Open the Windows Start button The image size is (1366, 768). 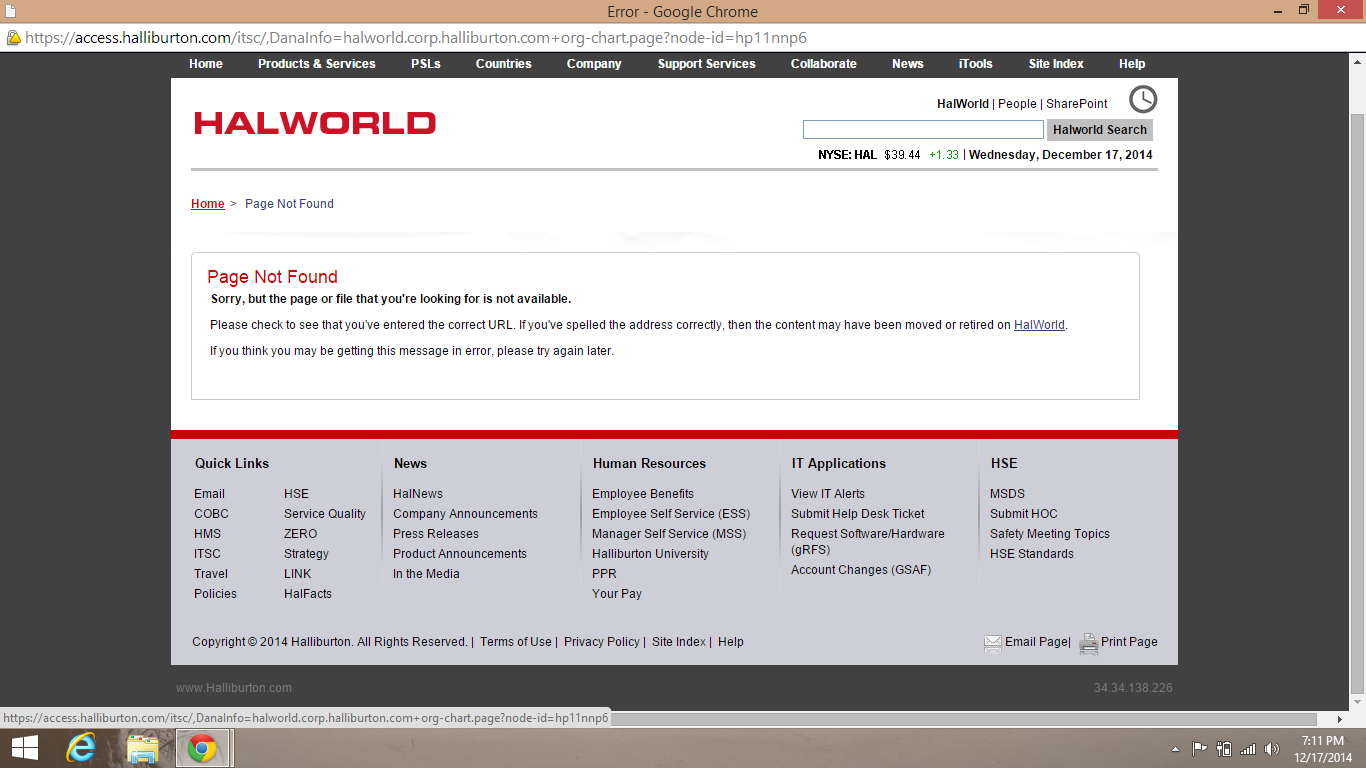click(x=25, y=748)
